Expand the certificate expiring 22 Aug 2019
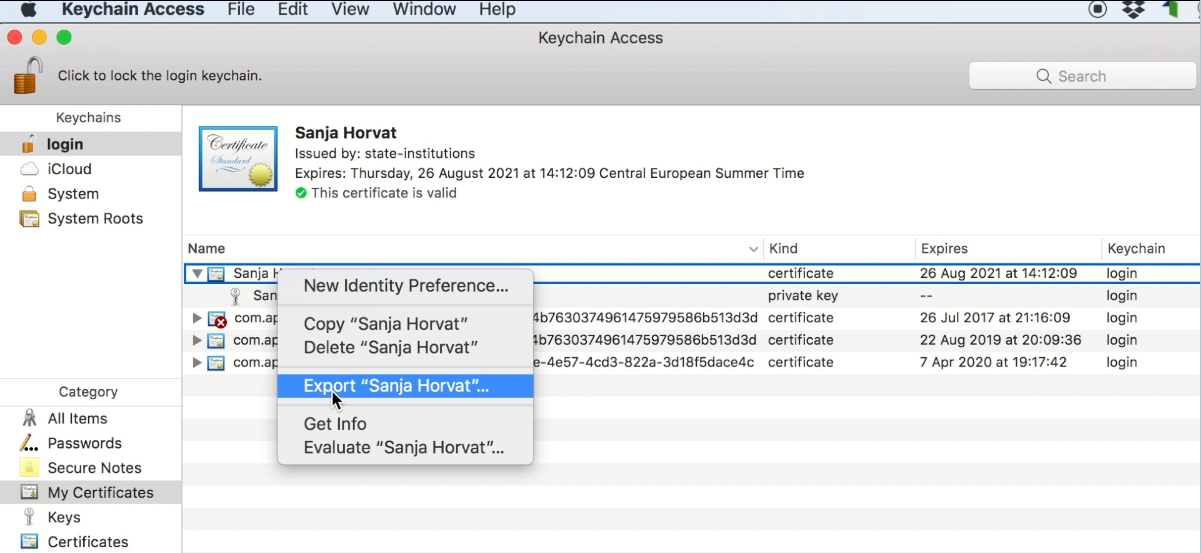This screenshot has width=1201, height=553. pyautogui.click(x=197, y=340)
